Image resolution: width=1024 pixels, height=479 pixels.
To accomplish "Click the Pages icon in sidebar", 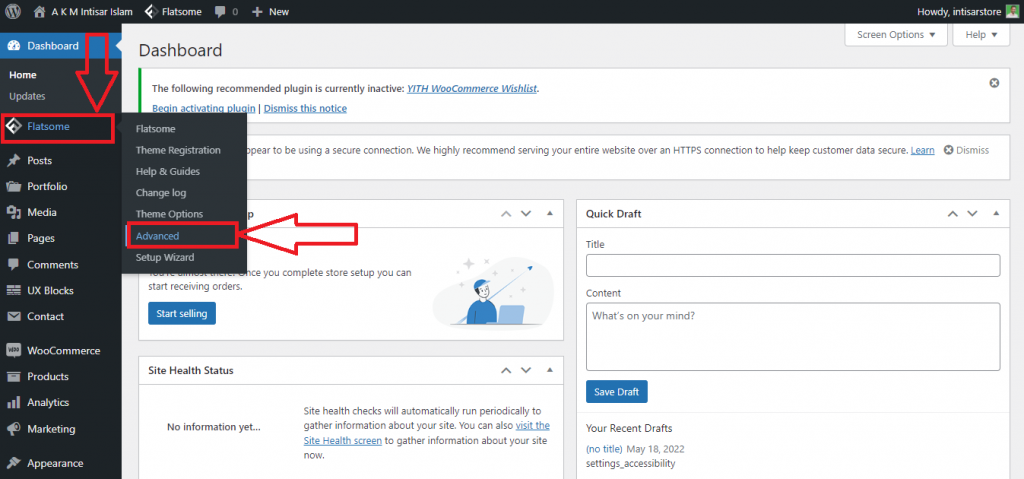I will coord(14,239).
